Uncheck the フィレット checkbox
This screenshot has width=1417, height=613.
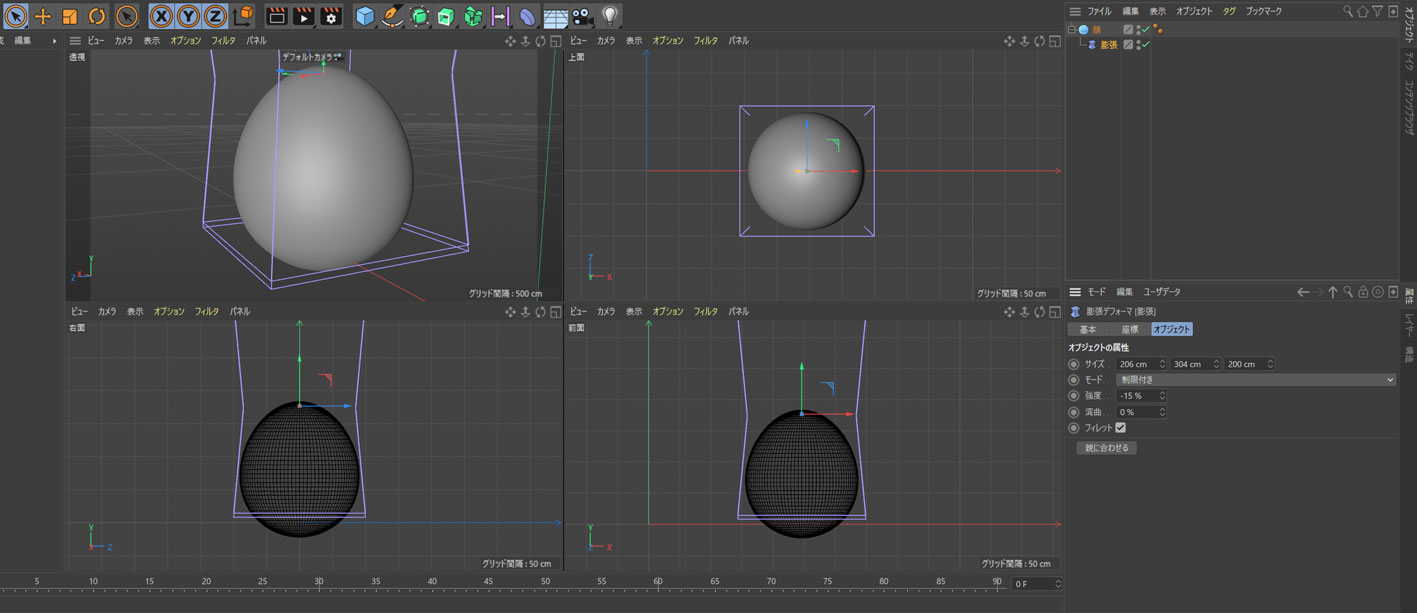click(x=1120, y=428)
